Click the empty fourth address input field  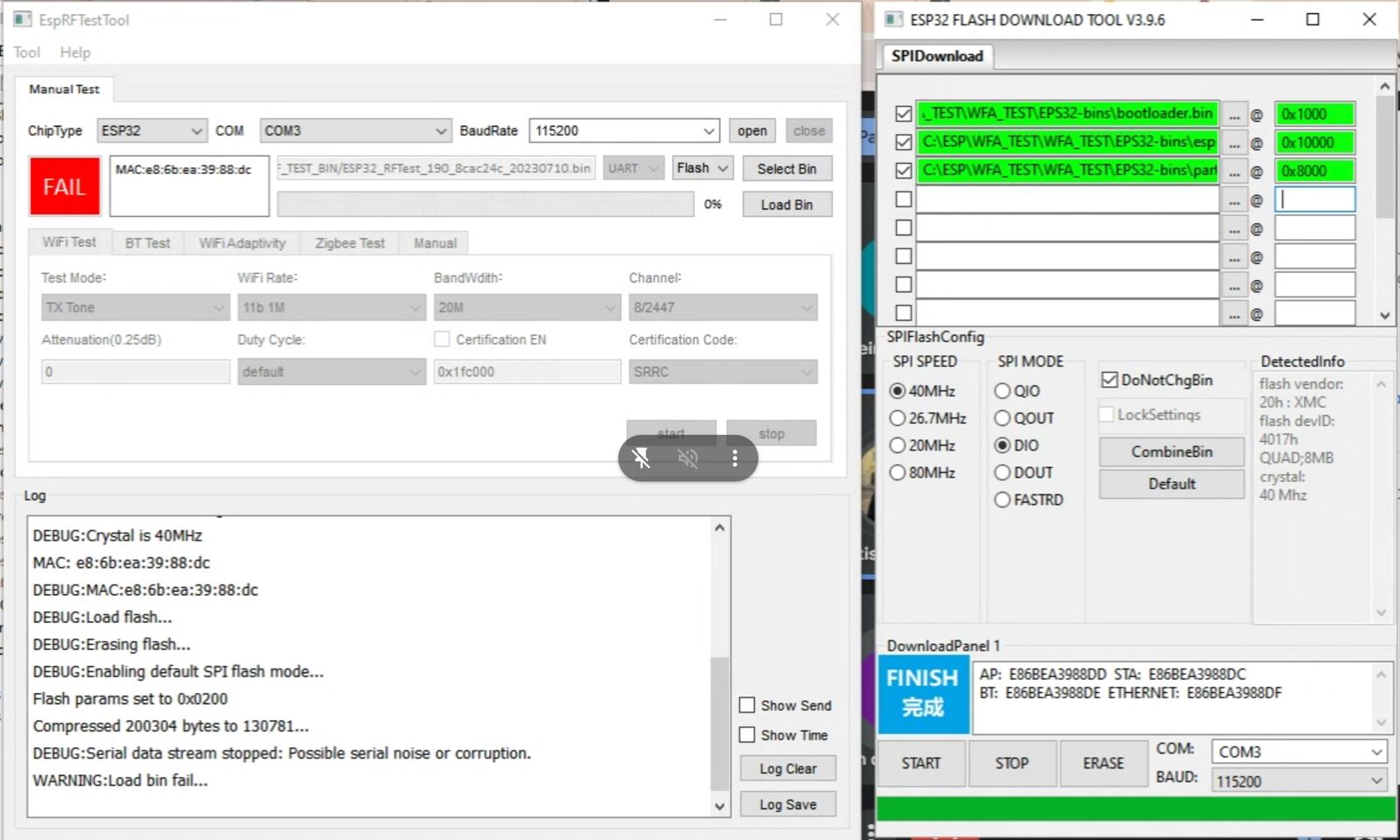(1314, 199)
